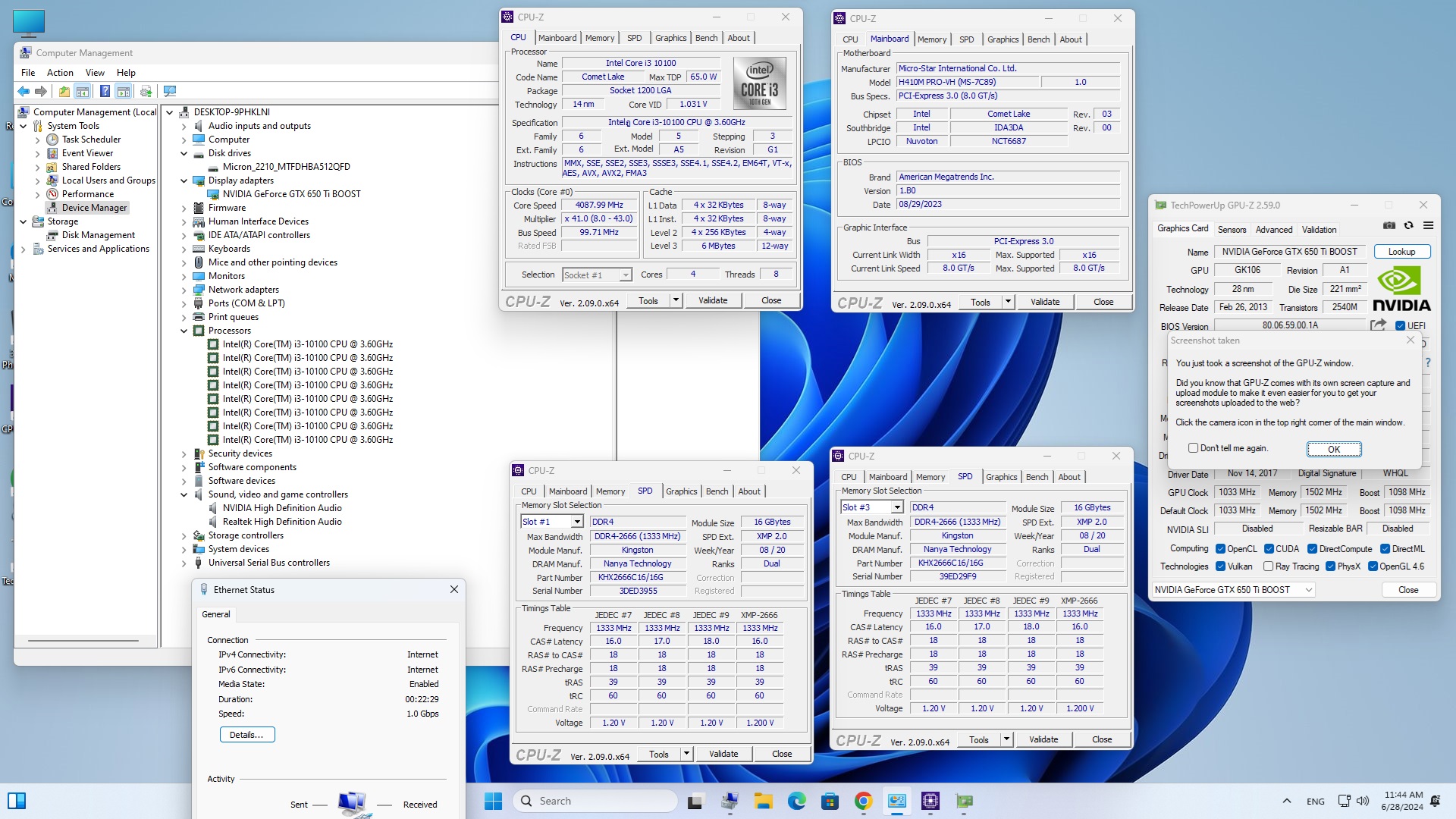Open Task View icon on taskbar
Viewport: 1456px width, 819px height.
click(x=695, y=801)
